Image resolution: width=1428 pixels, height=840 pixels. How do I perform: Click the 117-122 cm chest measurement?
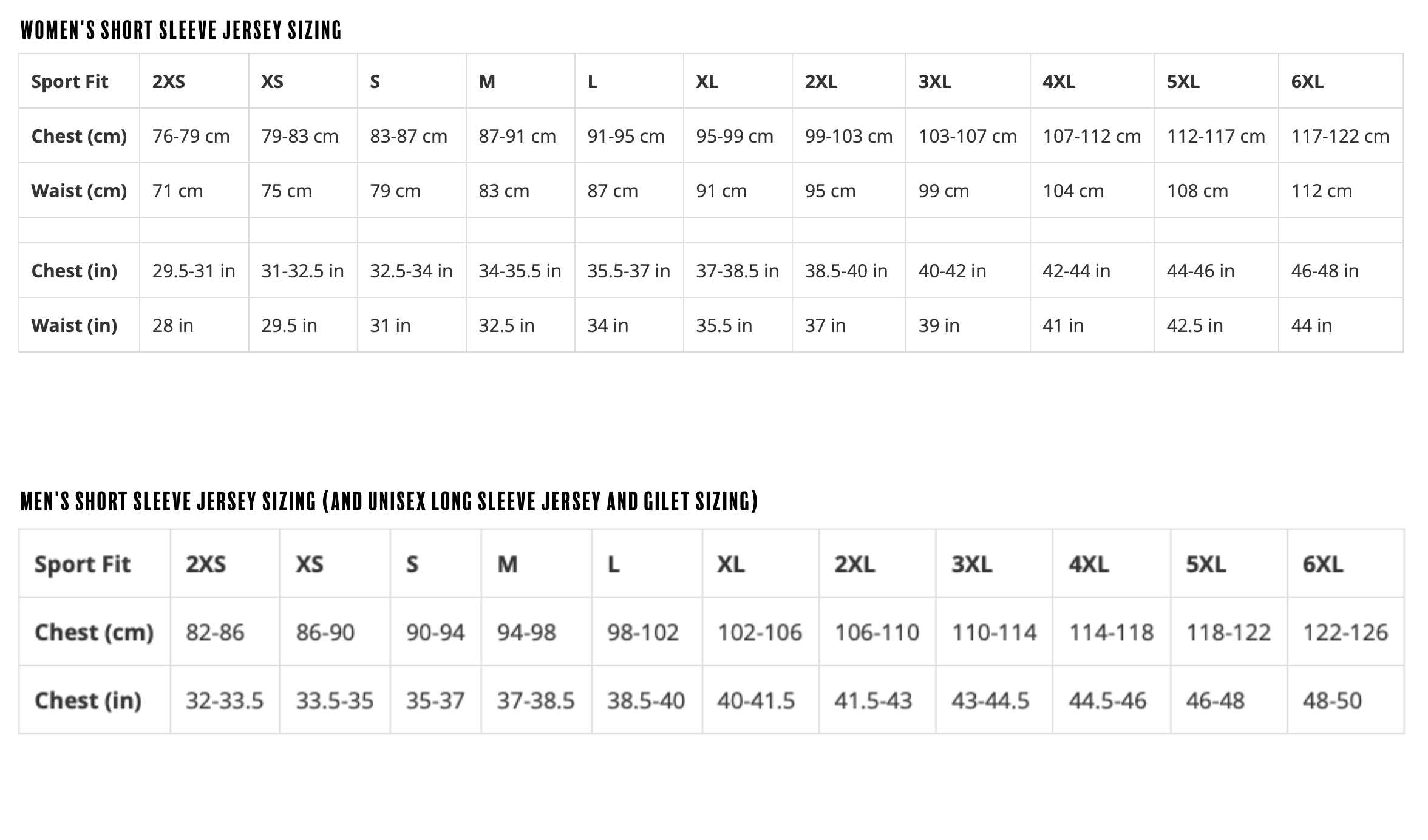click(1340, 137)
